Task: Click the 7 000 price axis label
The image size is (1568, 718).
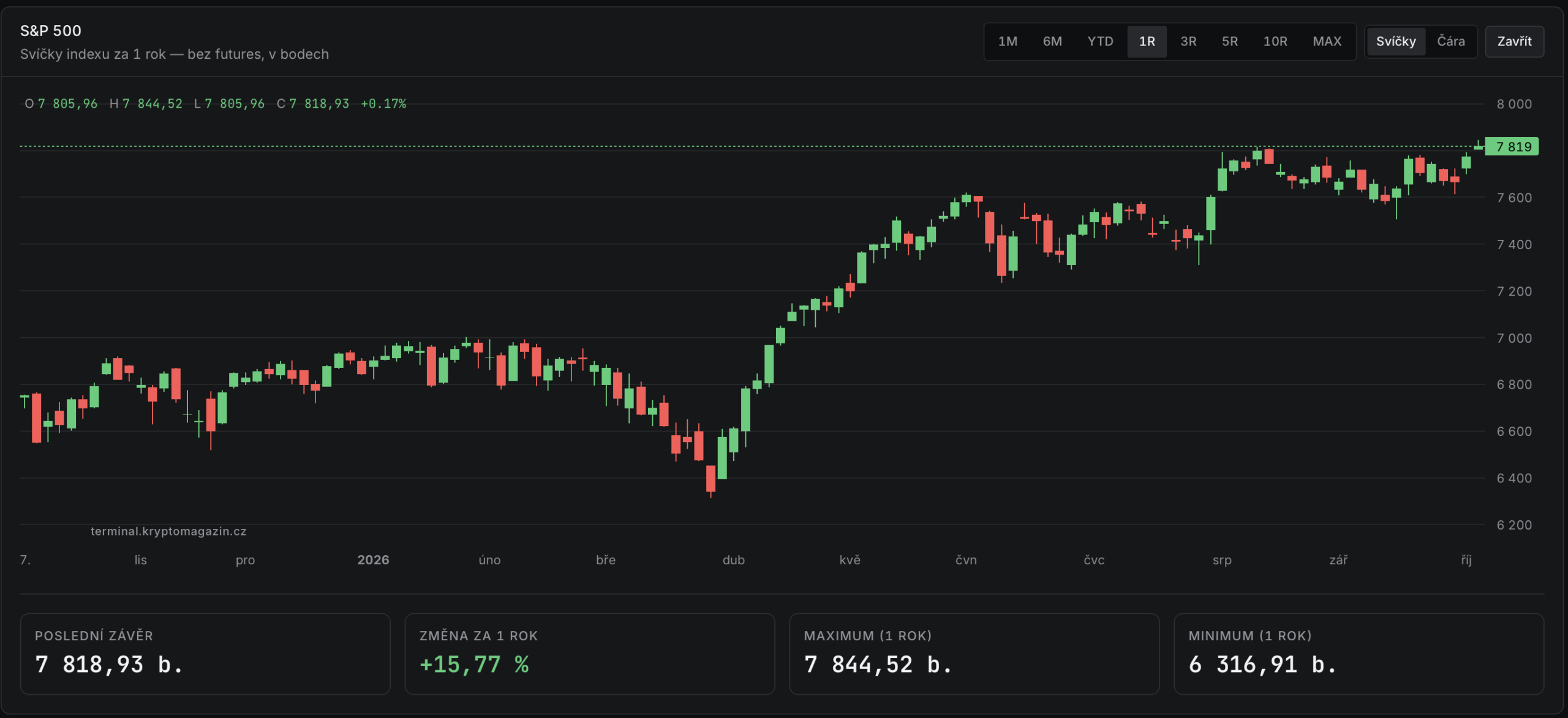Action: [1514, 338]
